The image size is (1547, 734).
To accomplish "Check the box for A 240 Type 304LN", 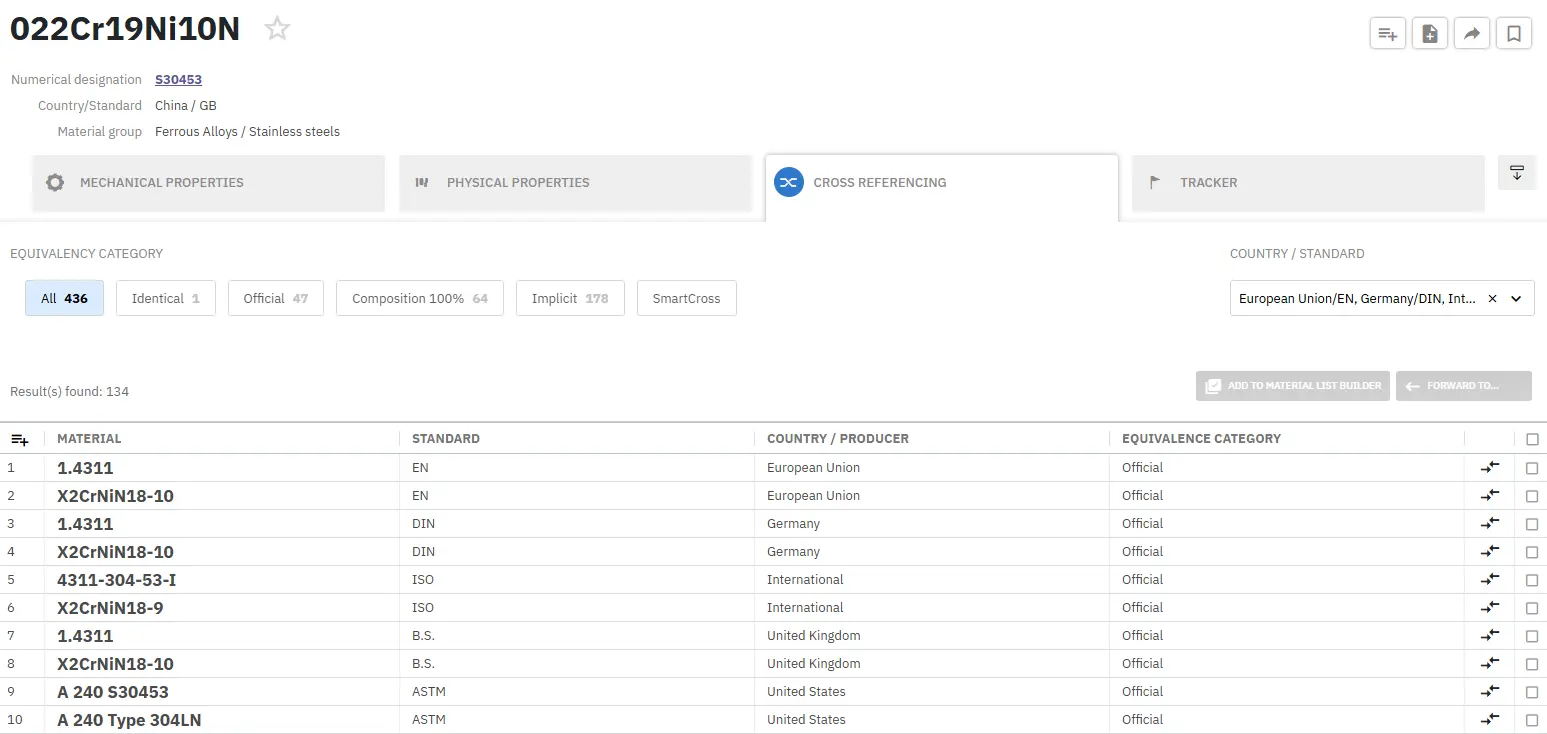I will (x=1532, y=720).
